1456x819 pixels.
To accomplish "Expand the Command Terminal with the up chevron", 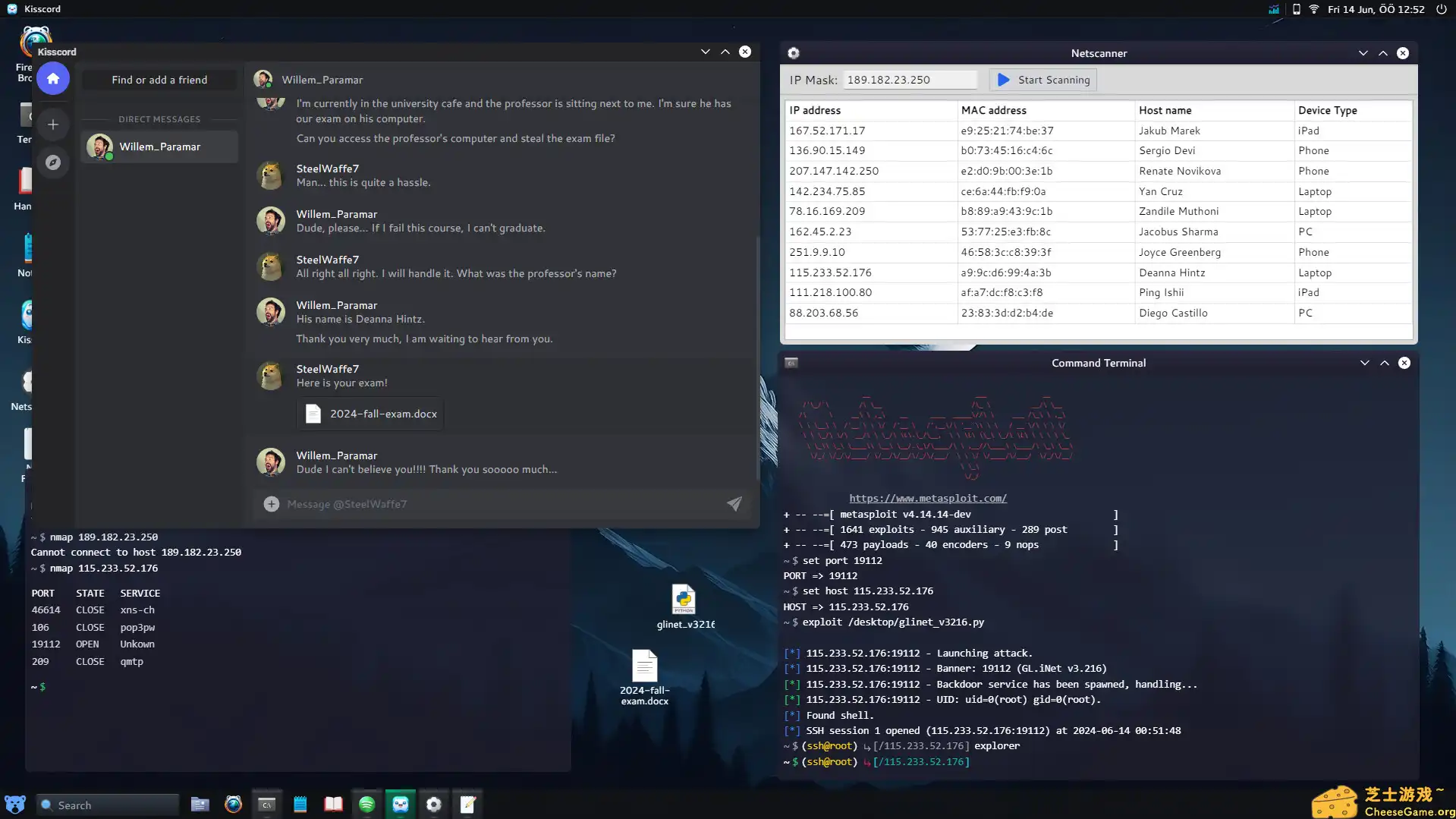I will 1384,363.
